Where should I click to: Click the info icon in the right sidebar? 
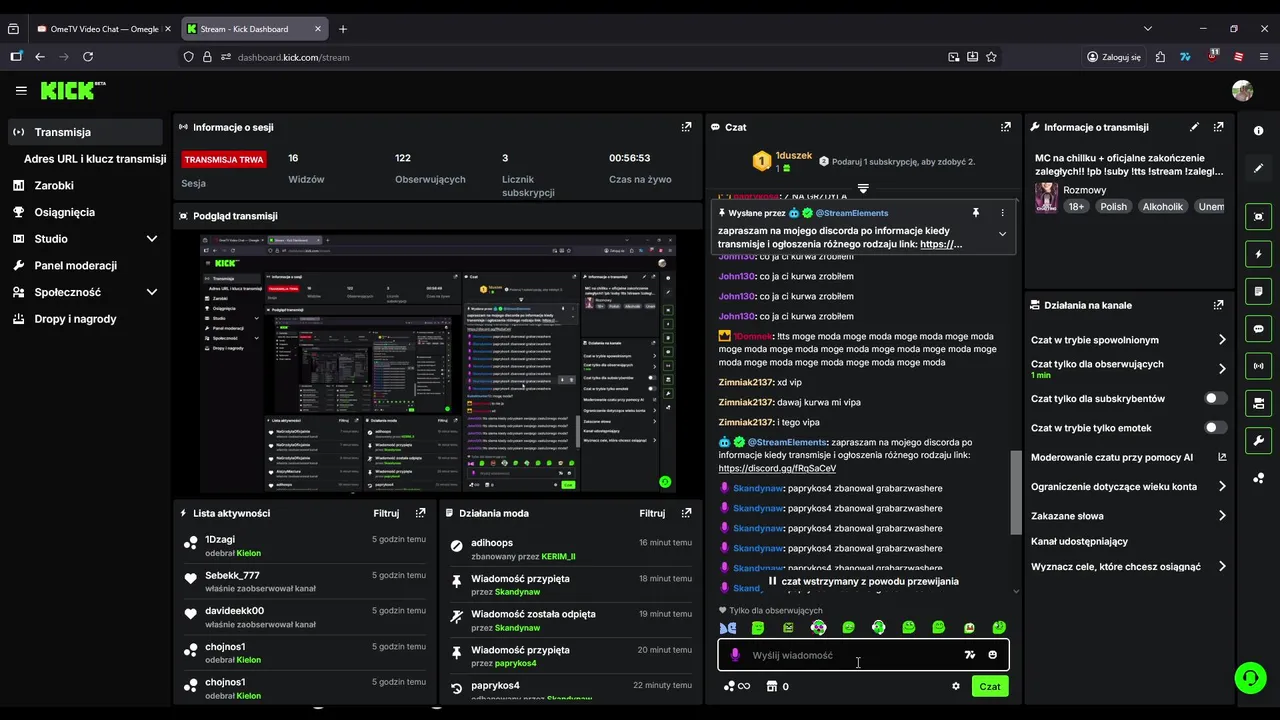pos(1258,131)
